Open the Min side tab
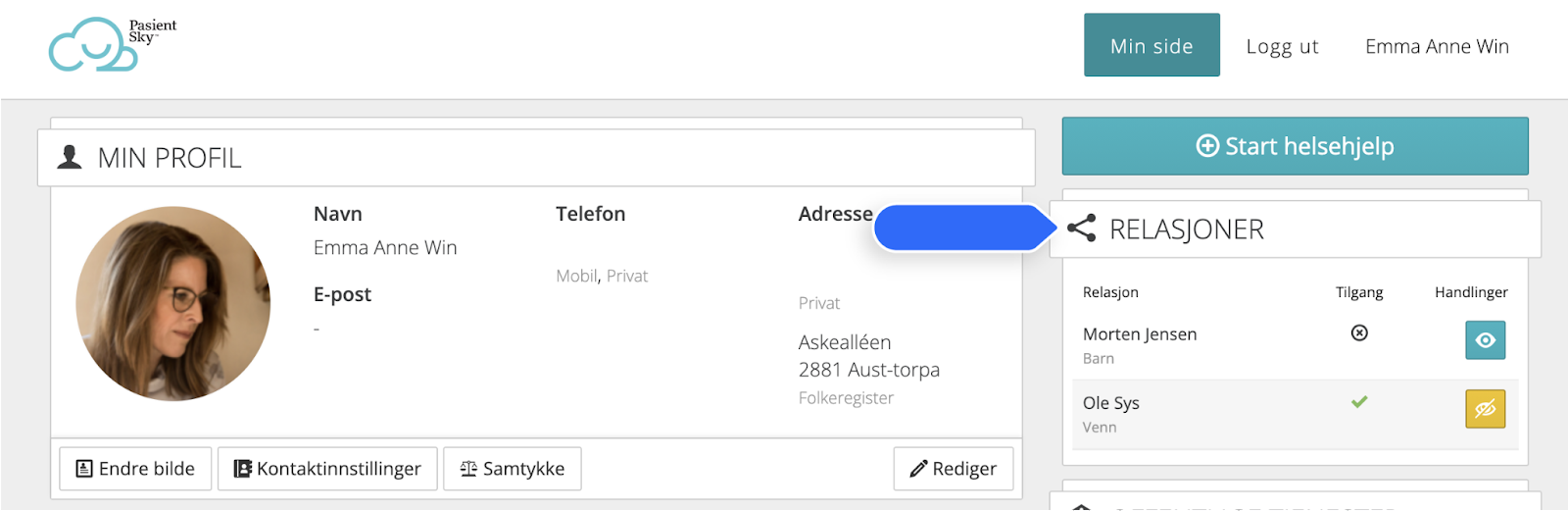Screen dimensions: 1568x511 tap(1151, 45)
